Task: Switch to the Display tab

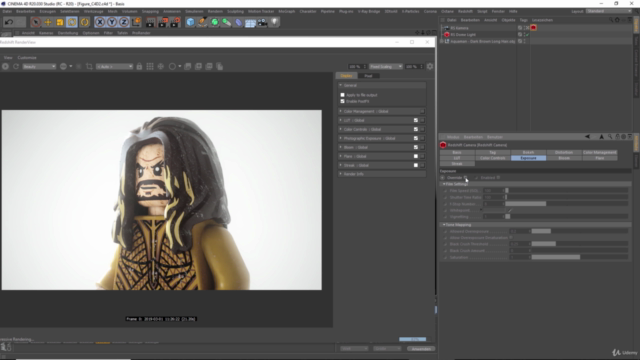Action: pyautogui.click(x=346, y=76)
